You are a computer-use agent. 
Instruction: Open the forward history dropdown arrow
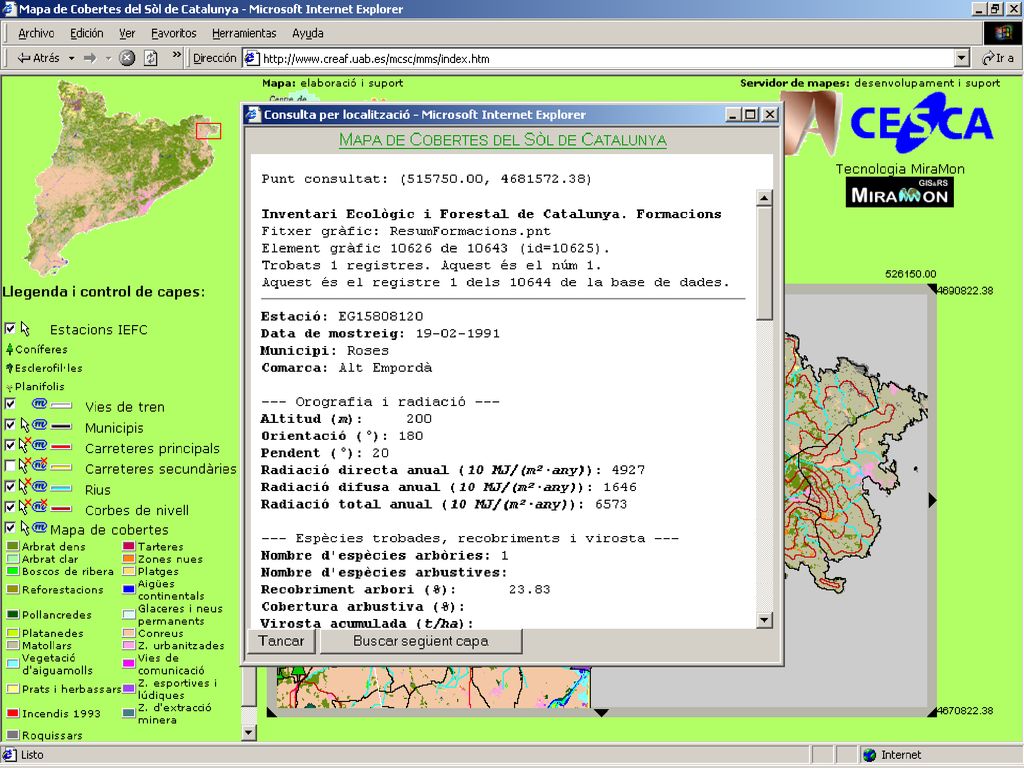point(108,58)
